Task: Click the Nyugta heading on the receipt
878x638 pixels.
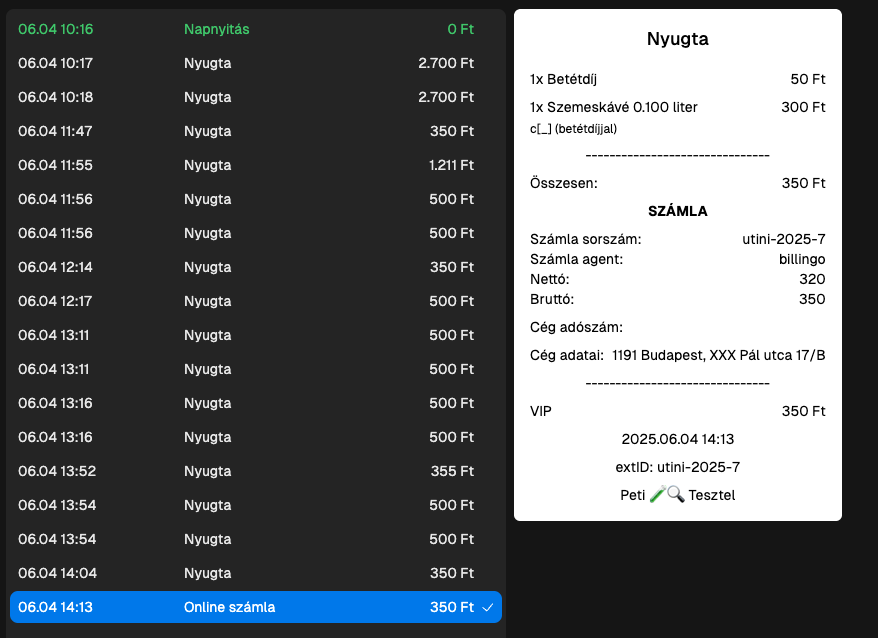Action: coord(677,40)
